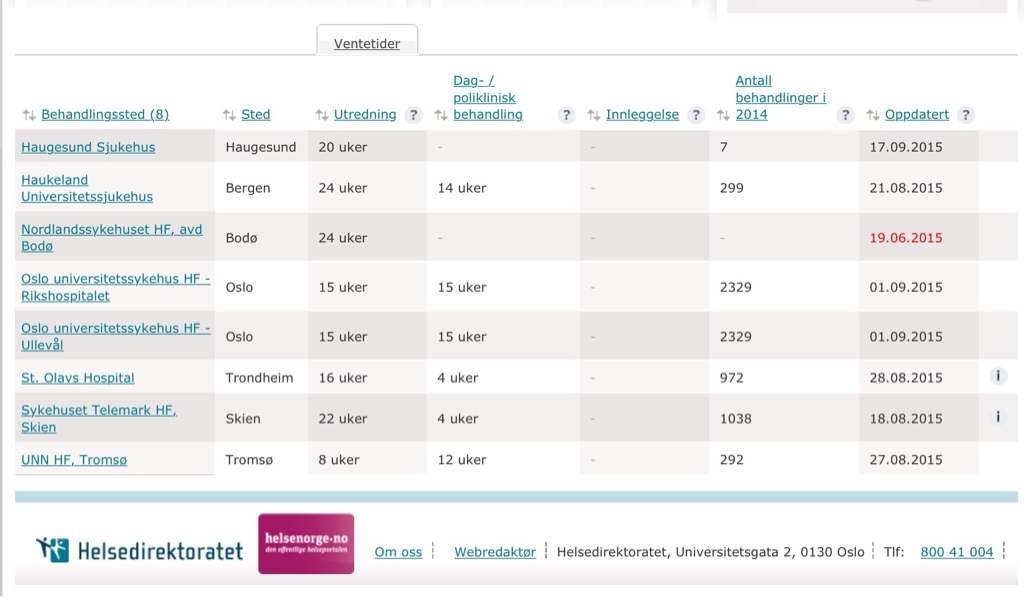The image size is (1024, 597).
Task: Click help icon next to Innleggelse
Action: 697,115
